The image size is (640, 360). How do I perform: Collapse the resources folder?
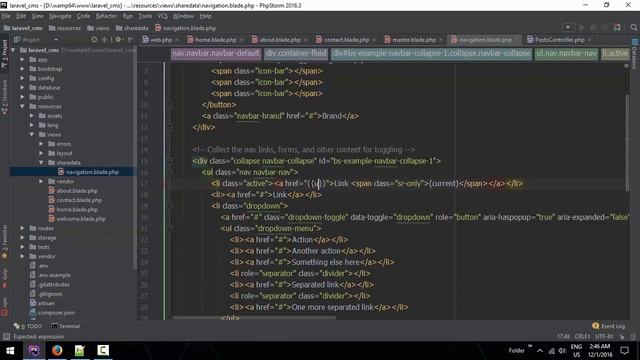click(x=22, y=107)
